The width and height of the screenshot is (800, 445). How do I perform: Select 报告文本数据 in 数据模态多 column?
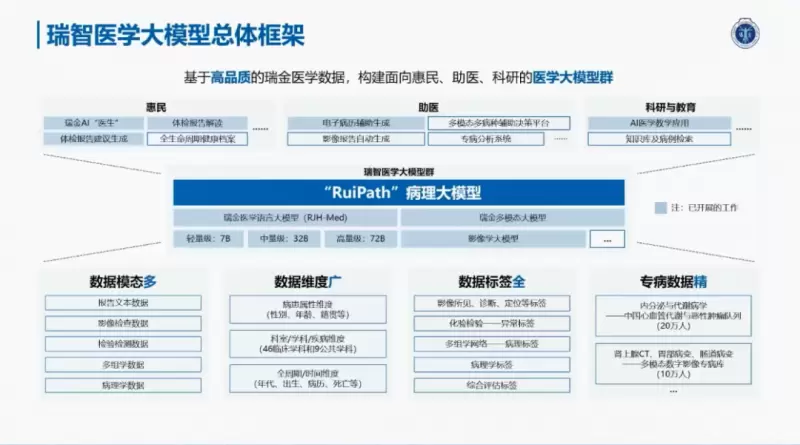pyautogui.click(x=122, y=302)
